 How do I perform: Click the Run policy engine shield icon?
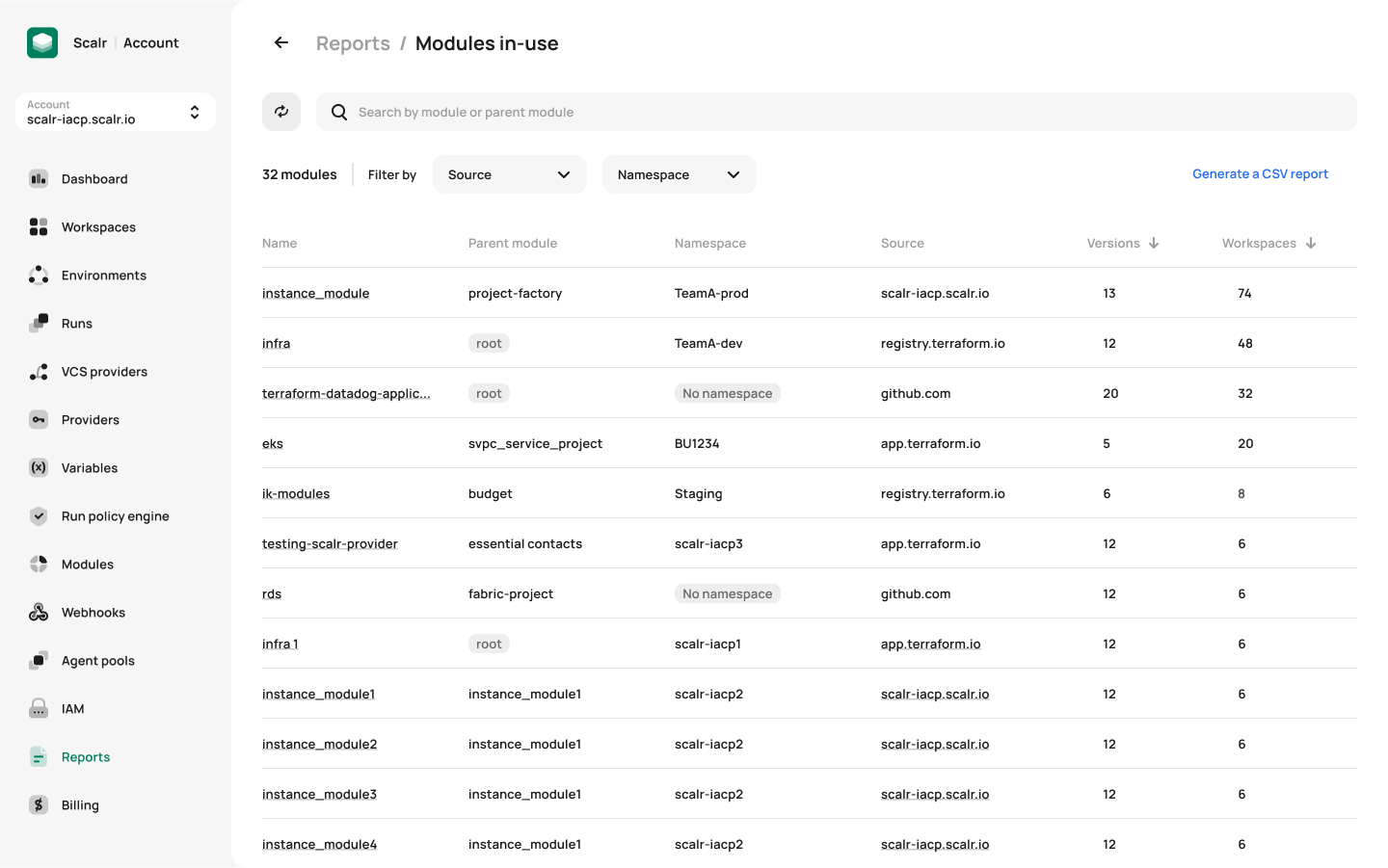tap(39, 515)
